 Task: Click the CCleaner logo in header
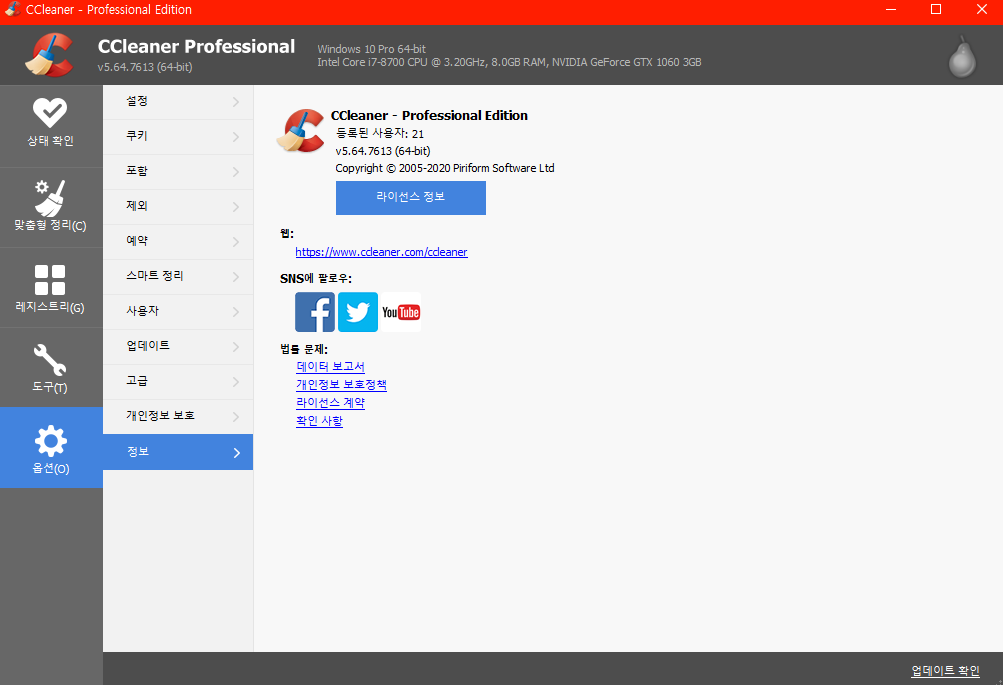[49, 55]
